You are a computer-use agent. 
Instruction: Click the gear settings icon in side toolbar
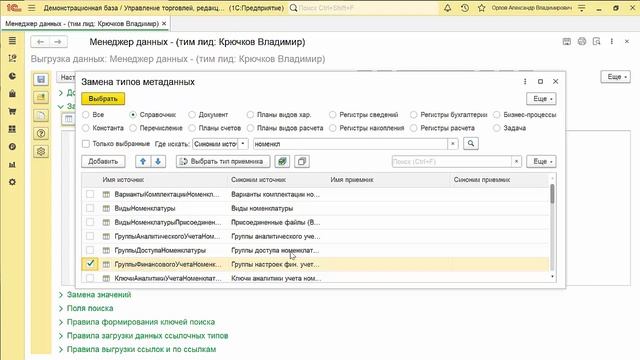pyautogui.click(x=41, y=151)
